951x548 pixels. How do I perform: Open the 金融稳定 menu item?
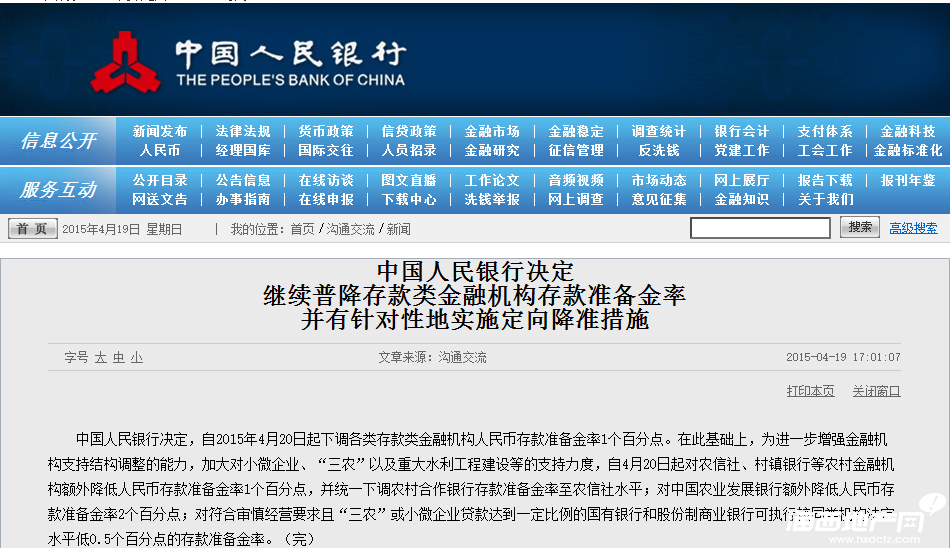pyautogui.click(x=576, y=132)
